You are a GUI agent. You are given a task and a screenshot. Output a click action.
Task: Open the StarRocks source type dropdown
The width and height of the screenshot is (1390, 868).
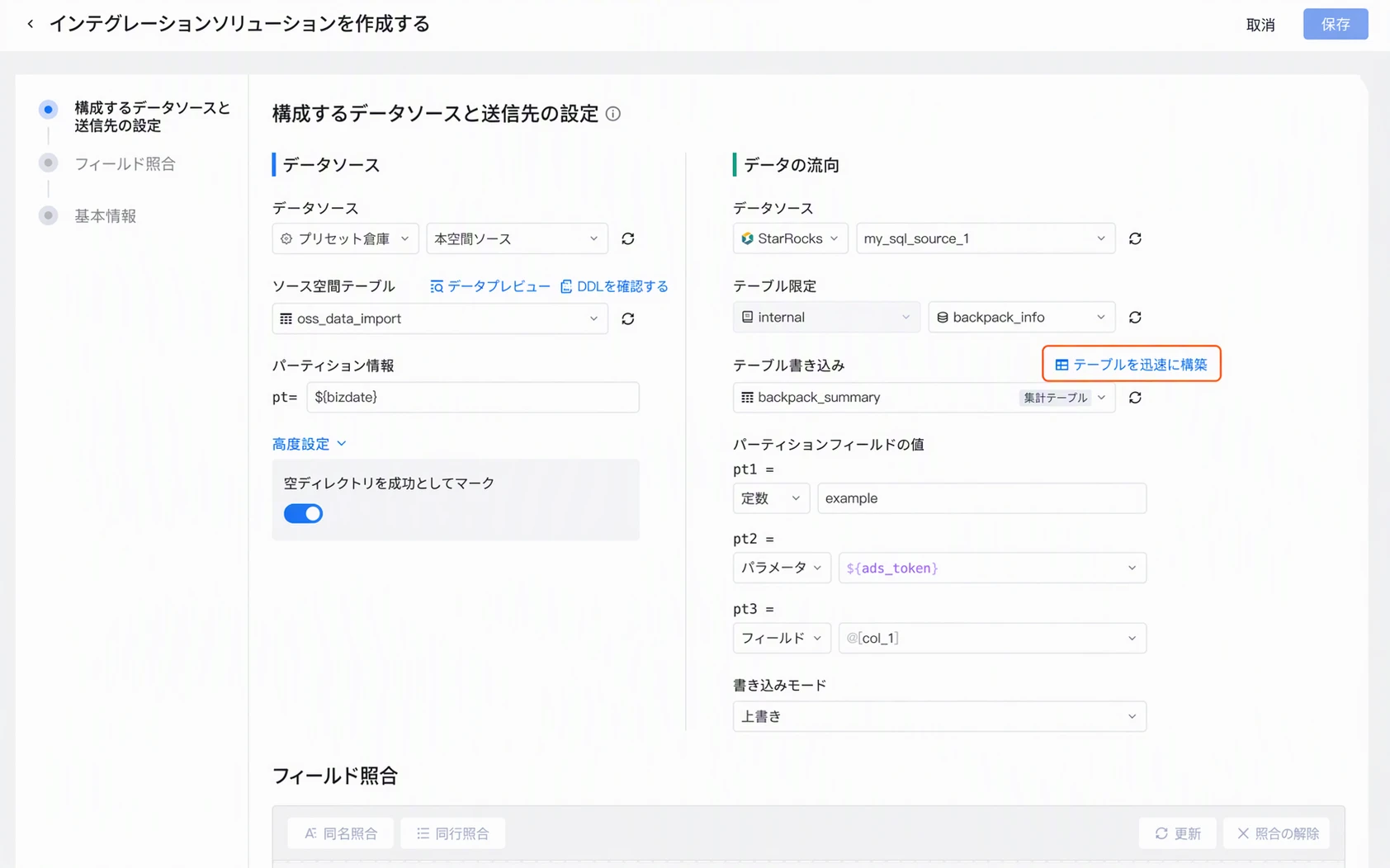pos(790,238)
